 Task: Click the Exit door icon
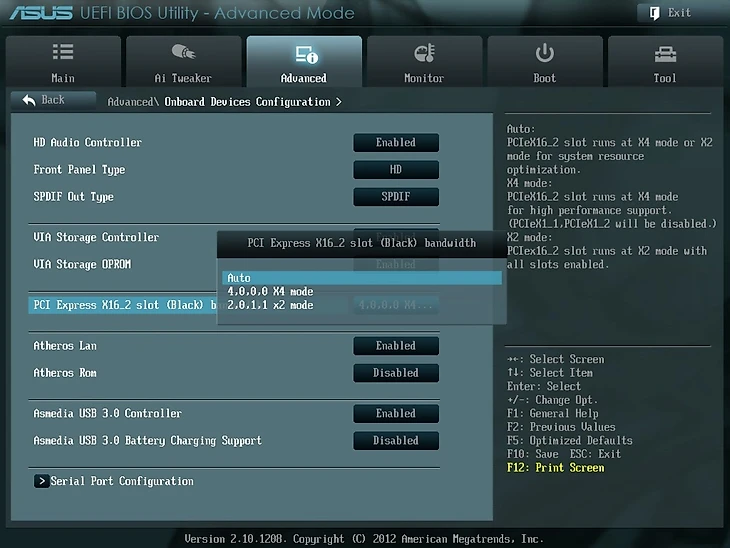654,13
